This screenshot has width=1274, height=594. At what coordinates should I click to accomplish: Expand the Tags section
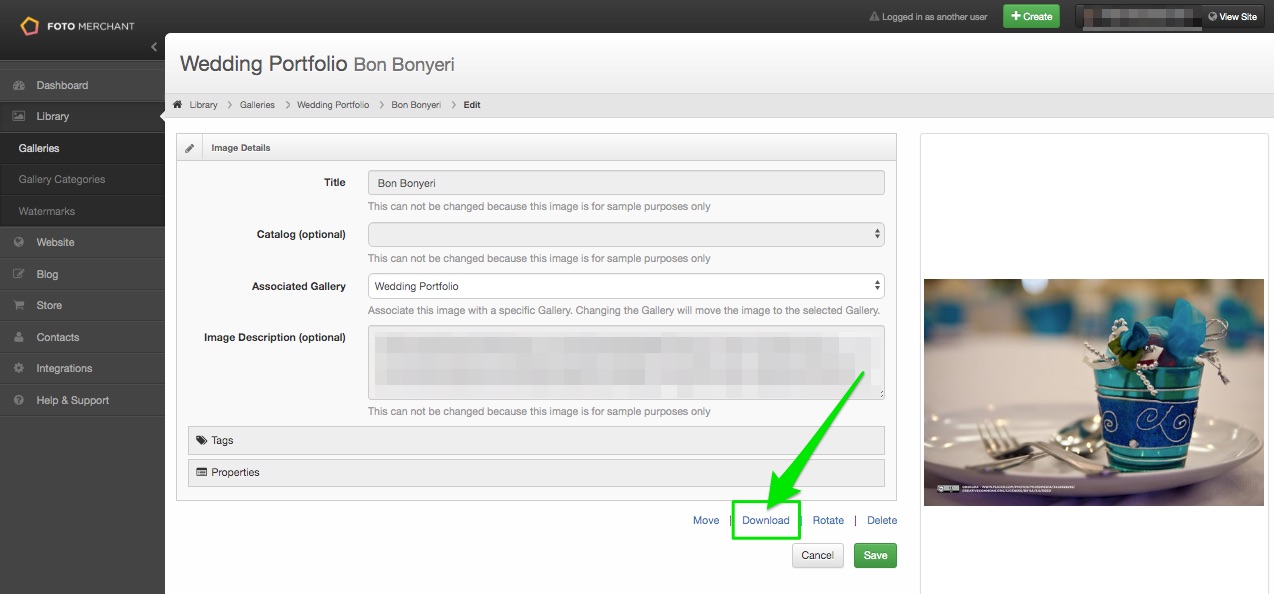(x=536, y=440)
